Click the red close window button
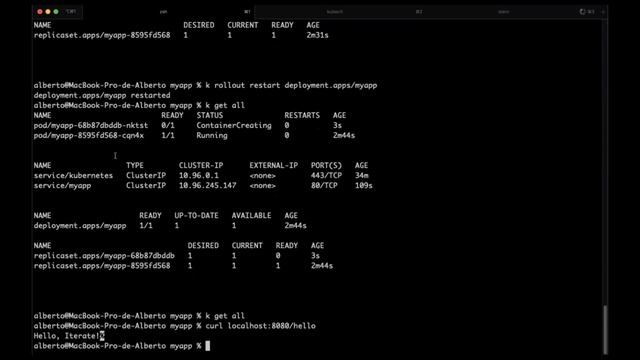 [x=40, y=12]
